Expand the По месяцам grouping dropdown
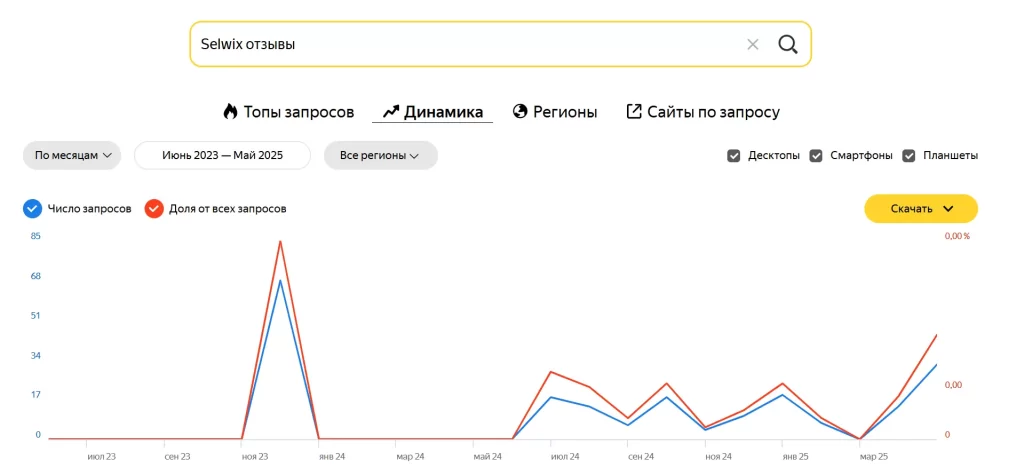Viewport: 1024px width, 475px height. coord(72,156)
